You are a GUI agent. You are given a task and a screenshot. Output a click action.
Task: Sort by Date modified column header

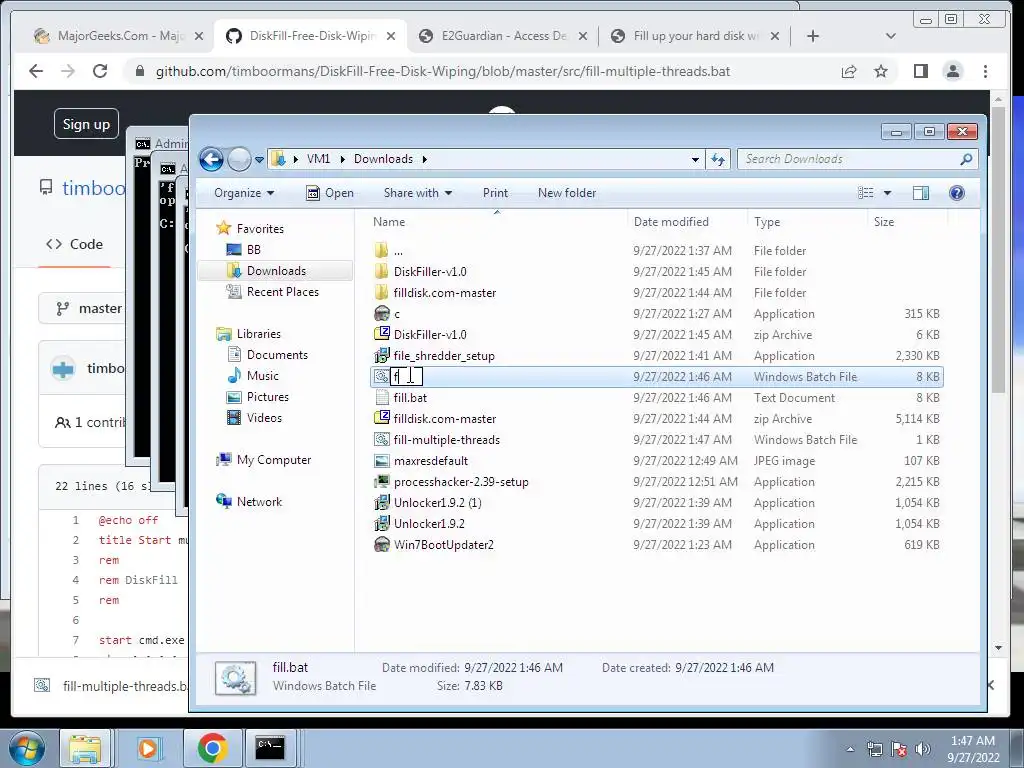pos(671,222)
